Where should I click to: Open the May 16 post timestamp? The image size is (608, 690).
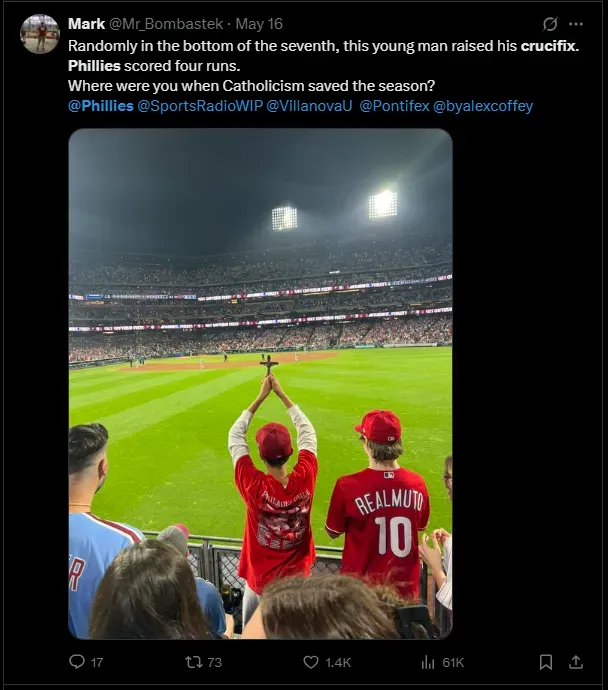[259, 24]
